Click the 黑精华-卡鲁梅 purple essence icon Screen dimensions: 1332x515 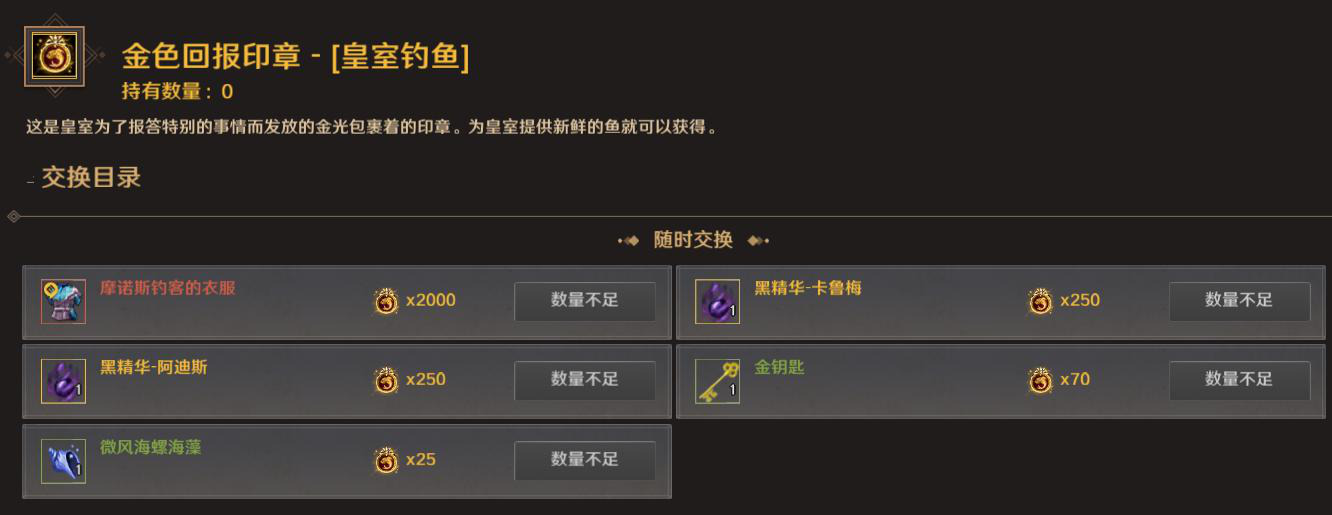(x=717, y=301)
